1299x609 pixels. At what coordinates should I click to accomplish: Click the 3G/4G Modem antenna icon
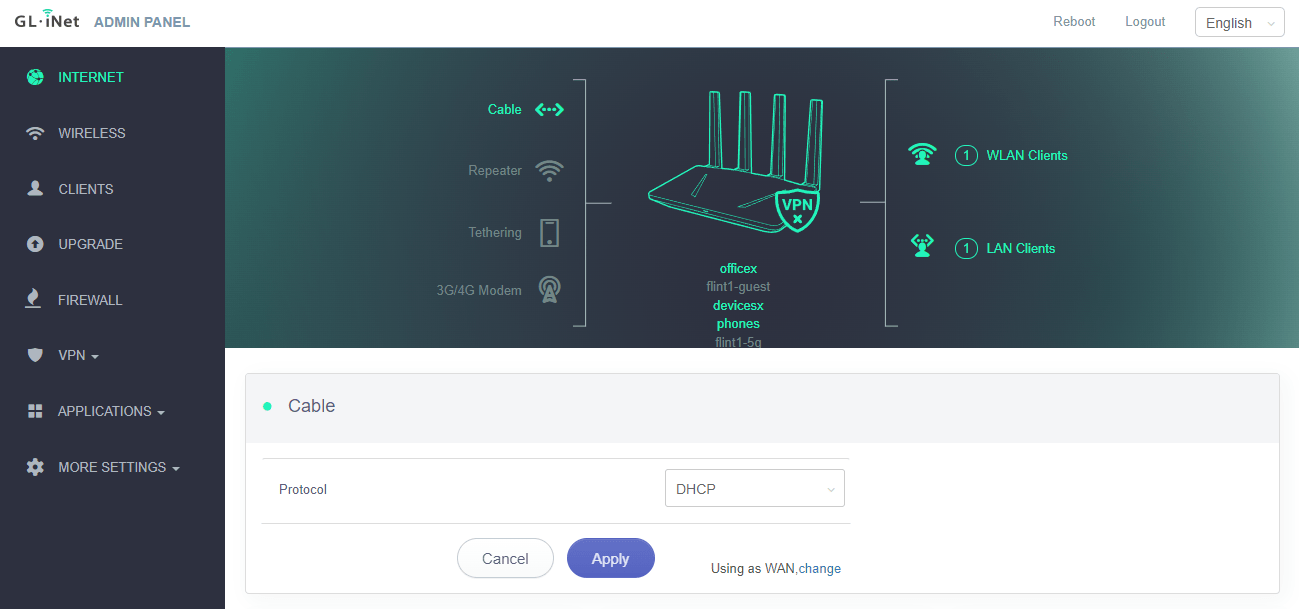coord(549,290)
